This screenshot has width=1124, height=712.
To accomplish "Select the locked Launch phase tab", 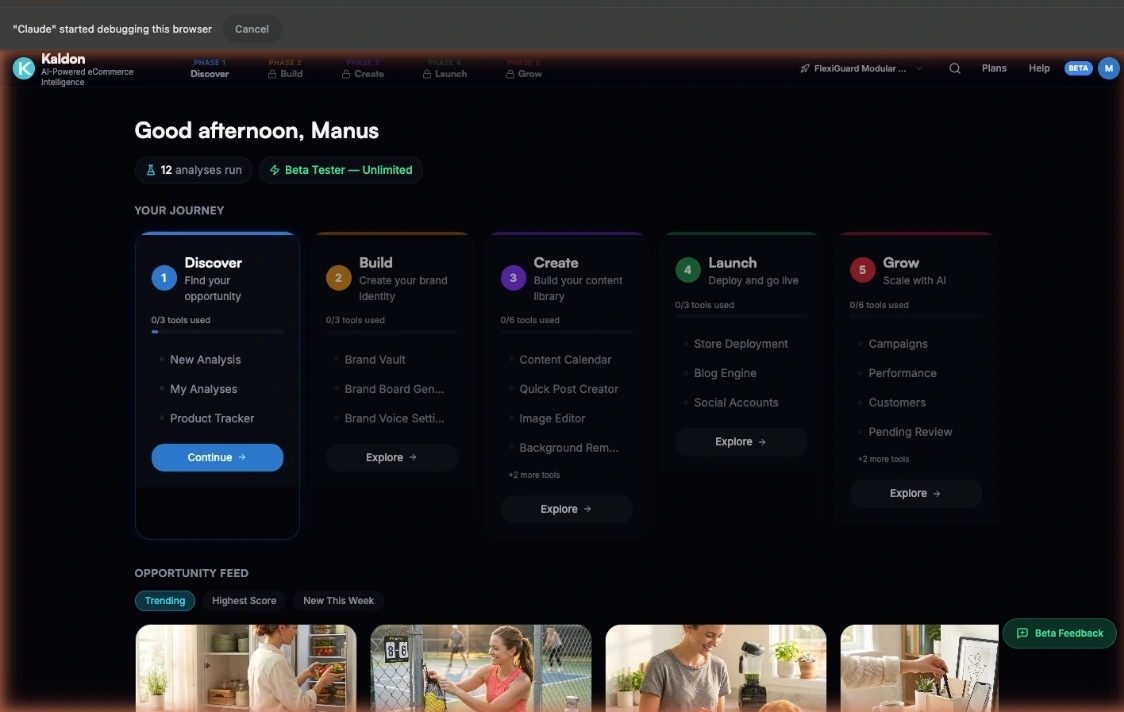I will click(444, 69).
